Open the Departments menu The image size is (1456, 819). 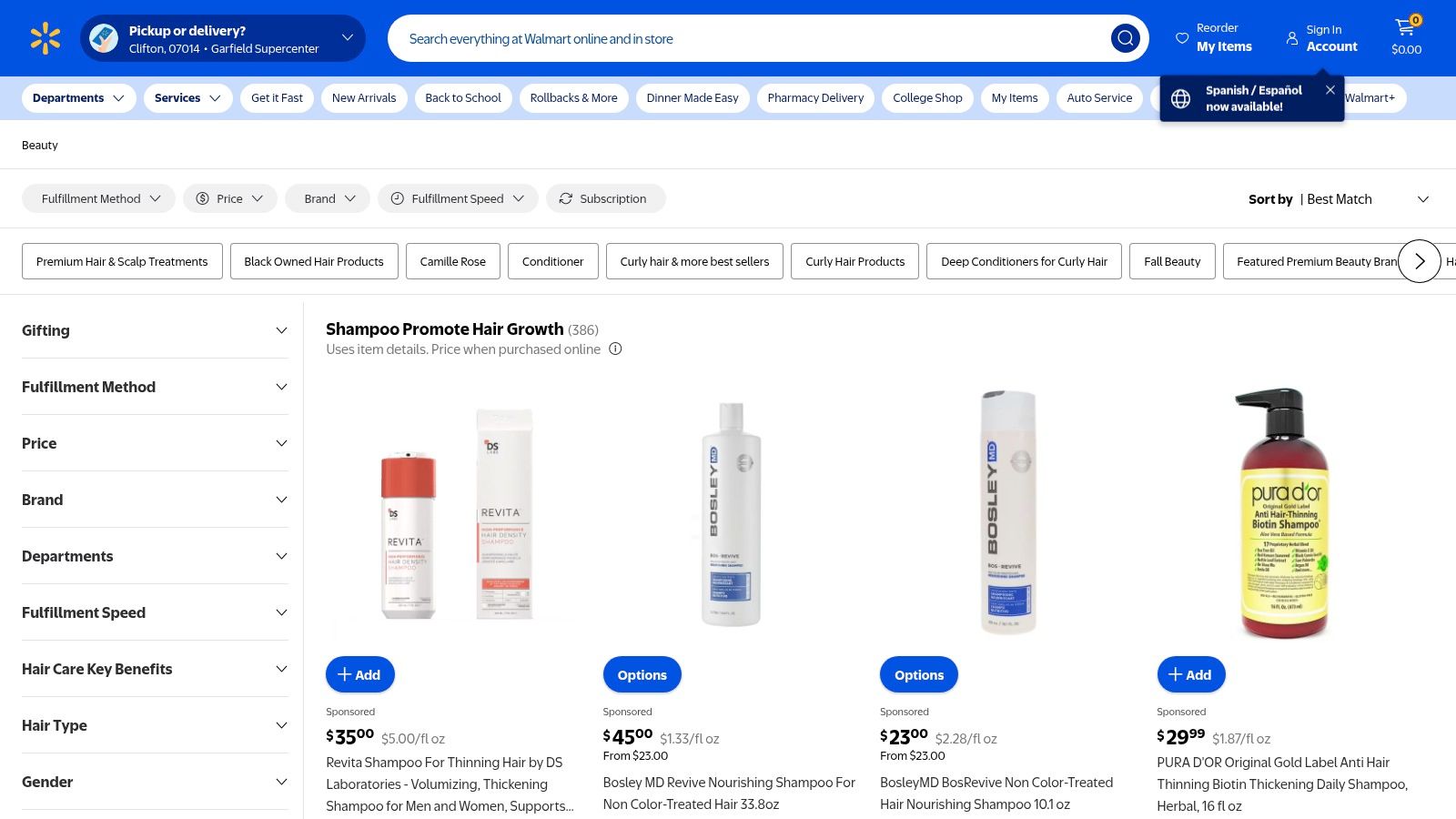78,98
